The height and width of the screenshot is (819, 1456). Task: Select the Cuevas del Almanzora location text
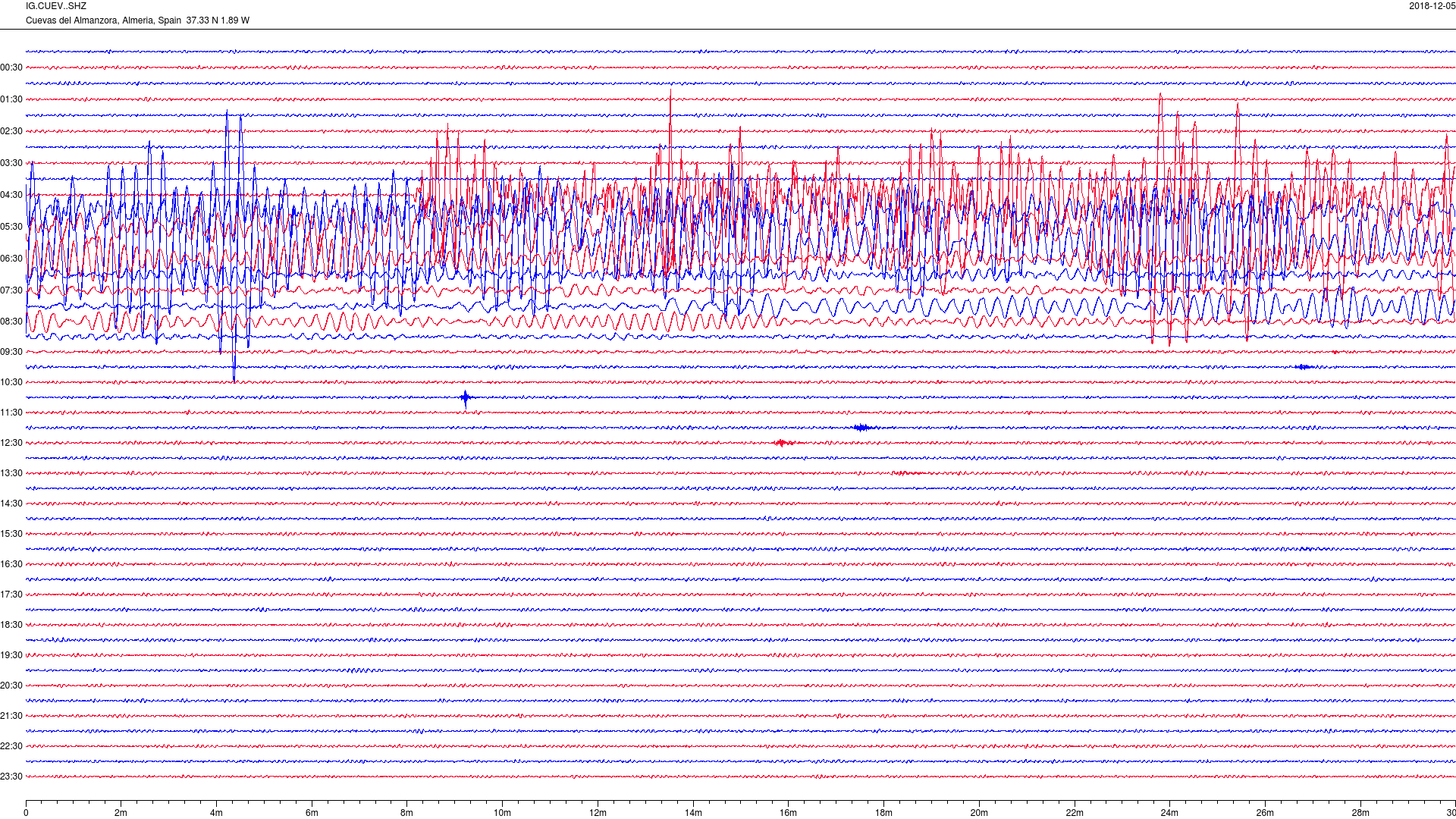(x=137, y=20)
